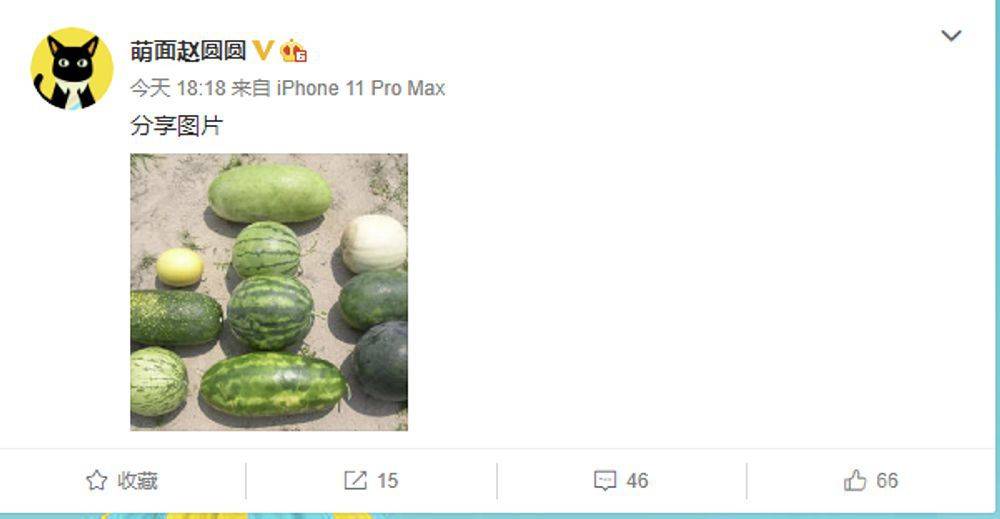Open the username 萌面赵圆圆 profile link
The height and width of the screenshot is (519, 1000).
click(x=188, y=50)
